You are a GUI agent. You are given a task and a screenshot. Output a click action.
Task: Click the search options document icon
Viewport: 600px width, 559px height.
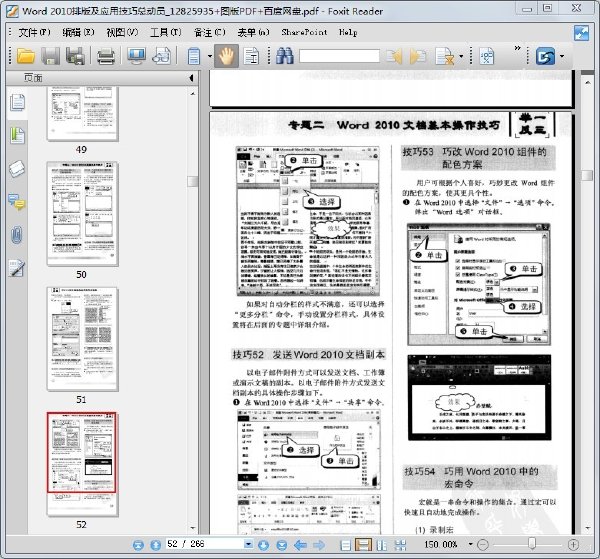click(x=444, y=56)
